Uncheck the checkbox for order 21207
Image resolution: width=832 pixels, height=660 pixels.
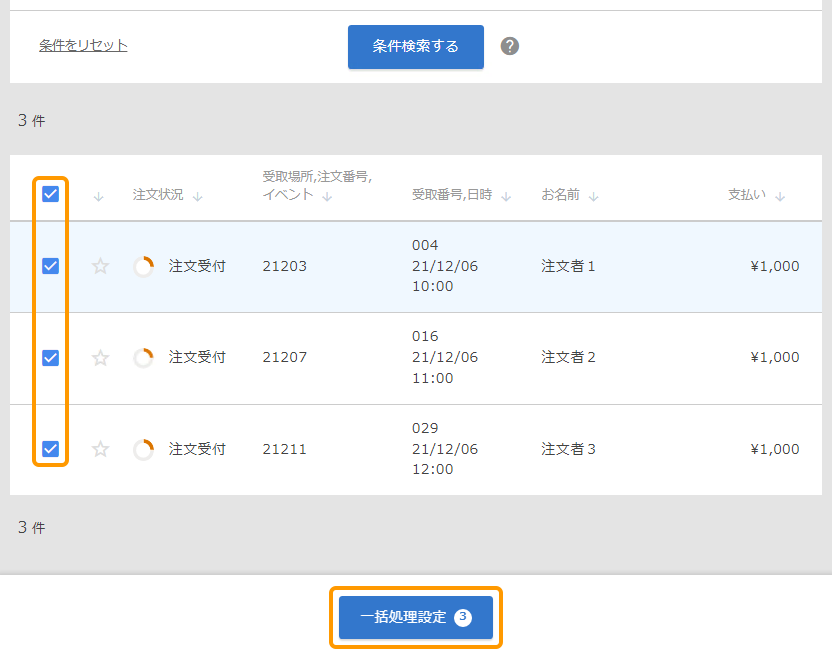(x=50, y=358)
